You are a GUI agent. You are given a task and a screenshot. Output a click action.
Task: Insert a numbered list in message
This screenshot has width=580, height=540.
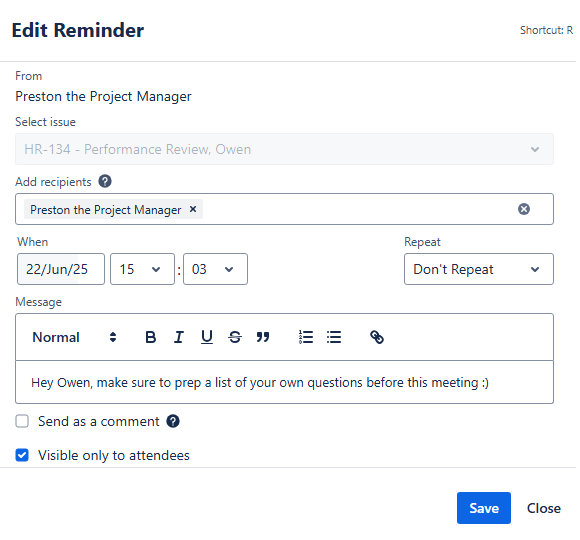[306, 337]
